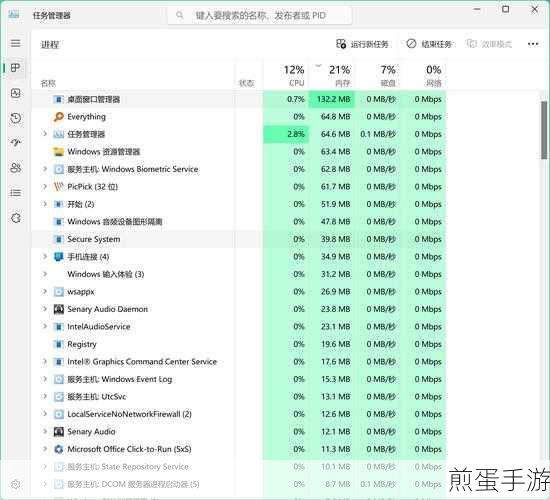Select the Windows 音频设备图形隔离 row

(239, 222)
